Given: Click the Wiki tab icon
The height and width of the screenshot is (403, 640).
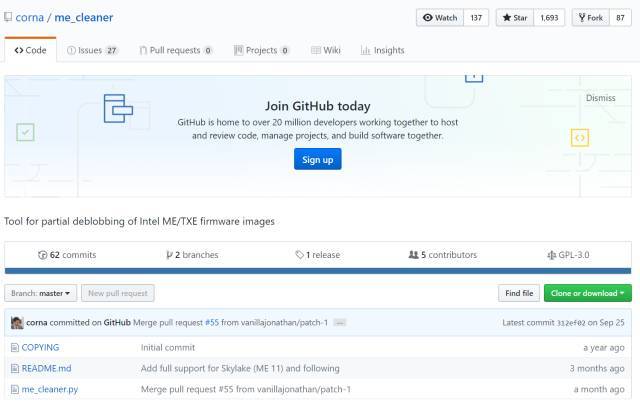Looking at the screenshot, I should (x=316, y=50).
